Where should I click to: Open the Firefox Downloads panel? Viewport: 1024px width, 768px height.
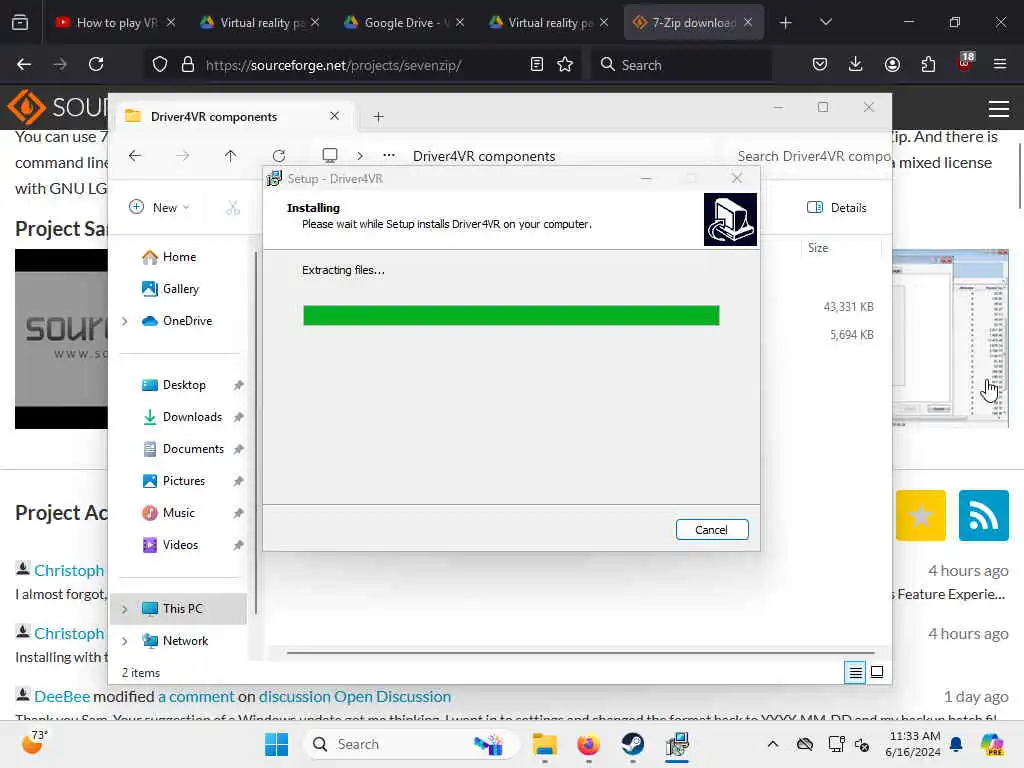coord(856,65)
